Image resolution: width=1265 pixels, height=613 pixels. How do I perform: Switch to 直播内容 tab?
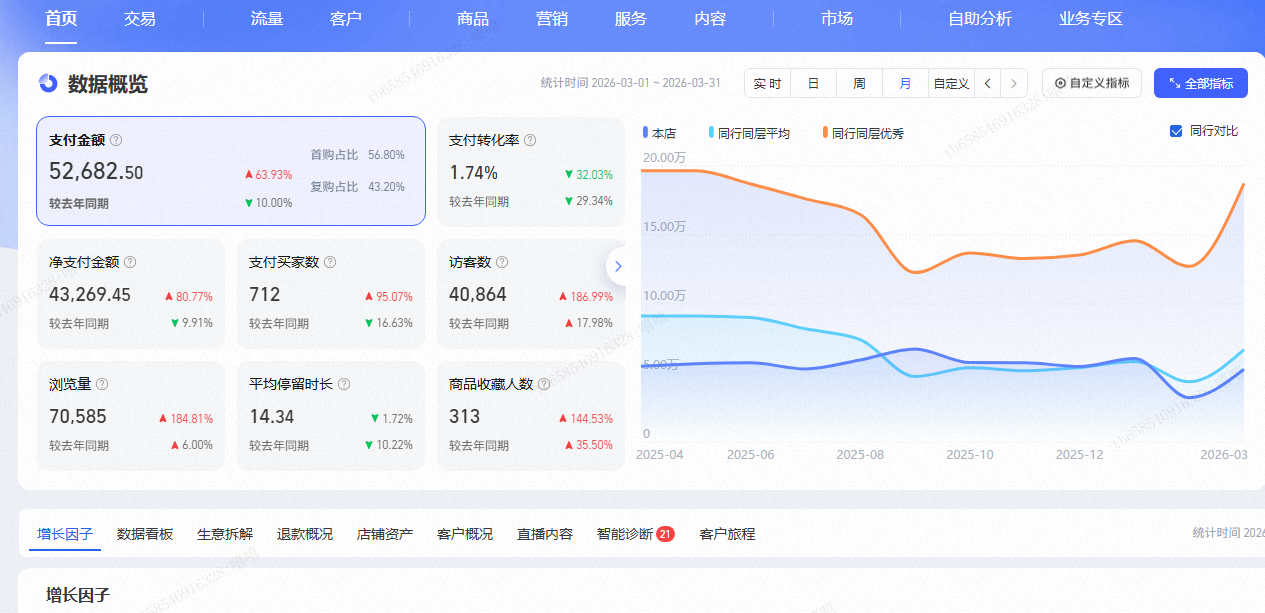(545, 534)
